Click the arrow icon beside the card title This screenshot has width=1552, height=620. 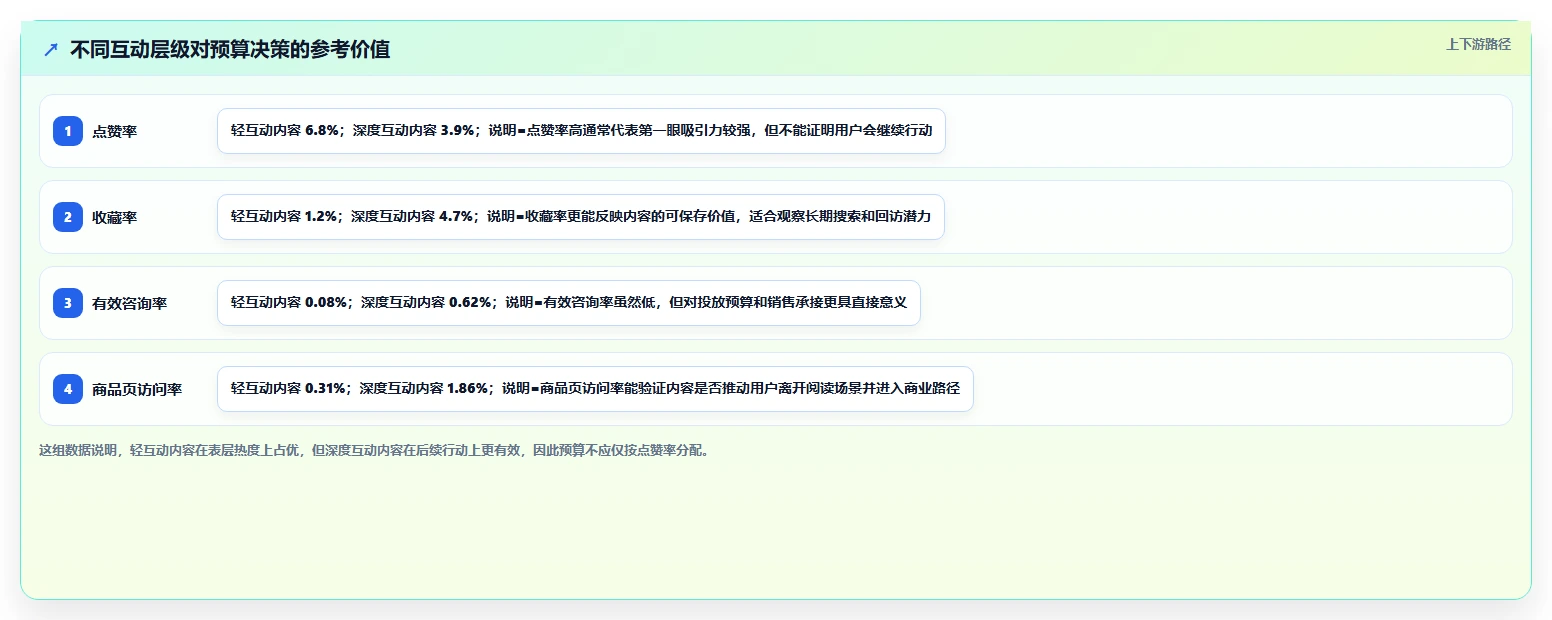(x=51, y=49)
